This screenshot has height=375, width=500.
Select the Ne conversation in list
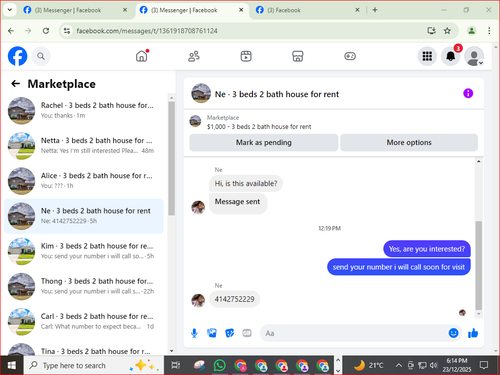[x=84, y=216]
